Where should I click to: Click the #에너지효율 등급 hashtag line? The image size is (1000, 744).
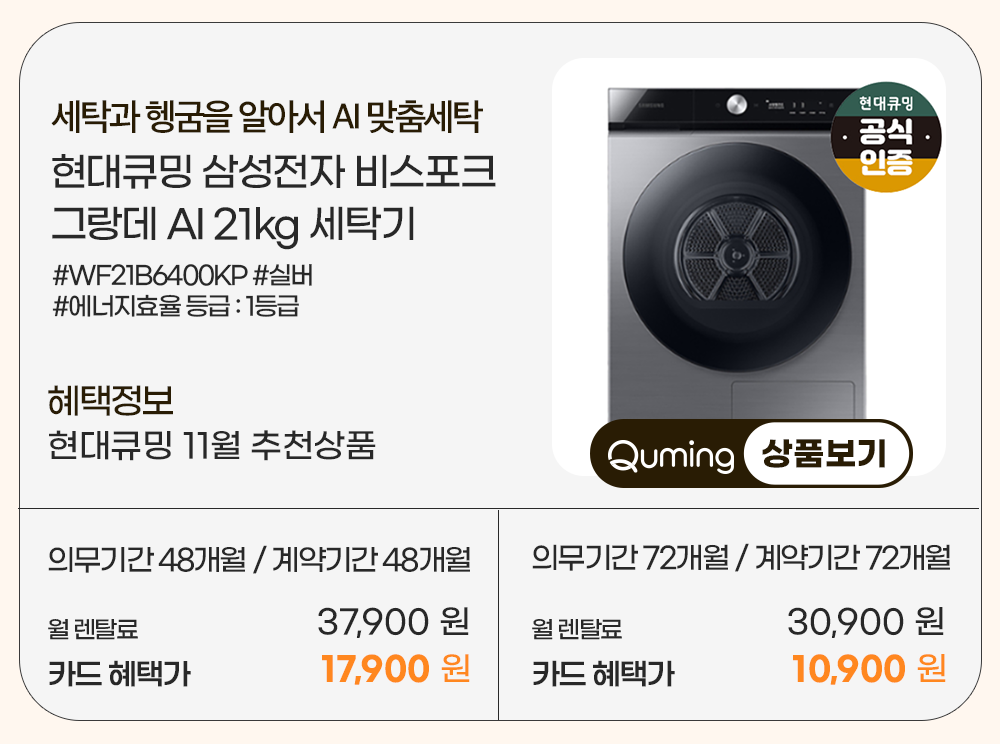pos(176,306)
